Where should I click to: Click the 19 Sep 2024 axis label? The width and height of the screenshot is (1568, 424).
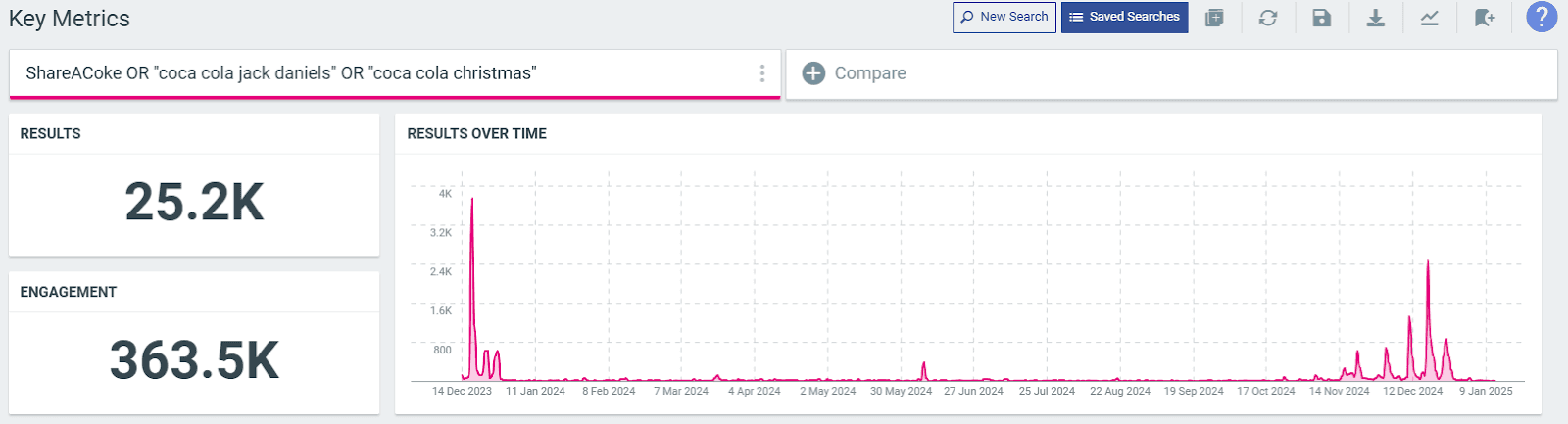(1194, 392)
